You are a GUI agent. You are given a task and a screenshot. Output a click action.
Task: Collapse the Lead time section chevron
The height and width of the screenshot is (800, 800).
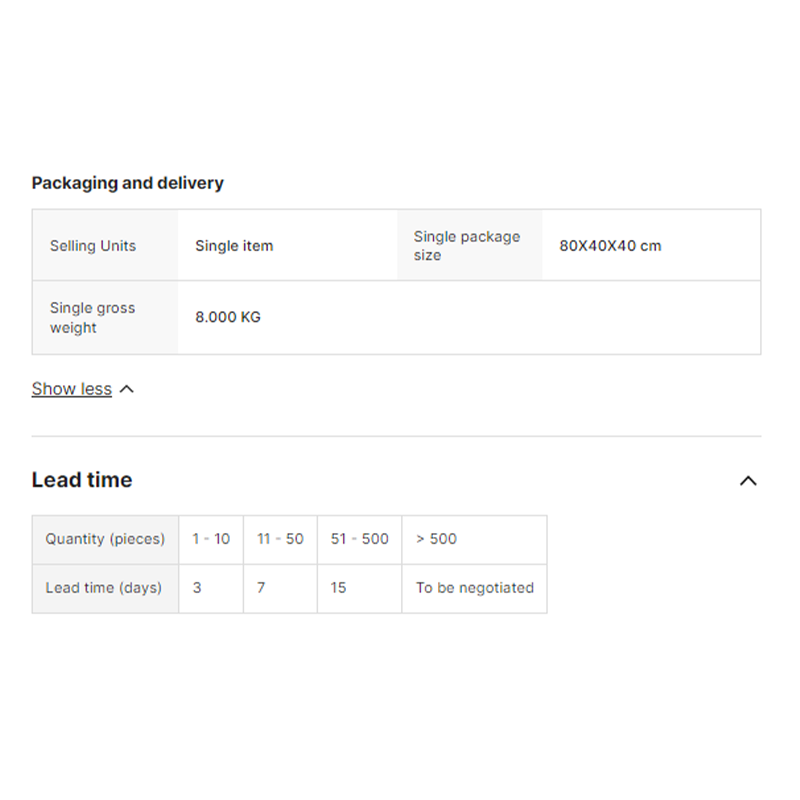747,481
